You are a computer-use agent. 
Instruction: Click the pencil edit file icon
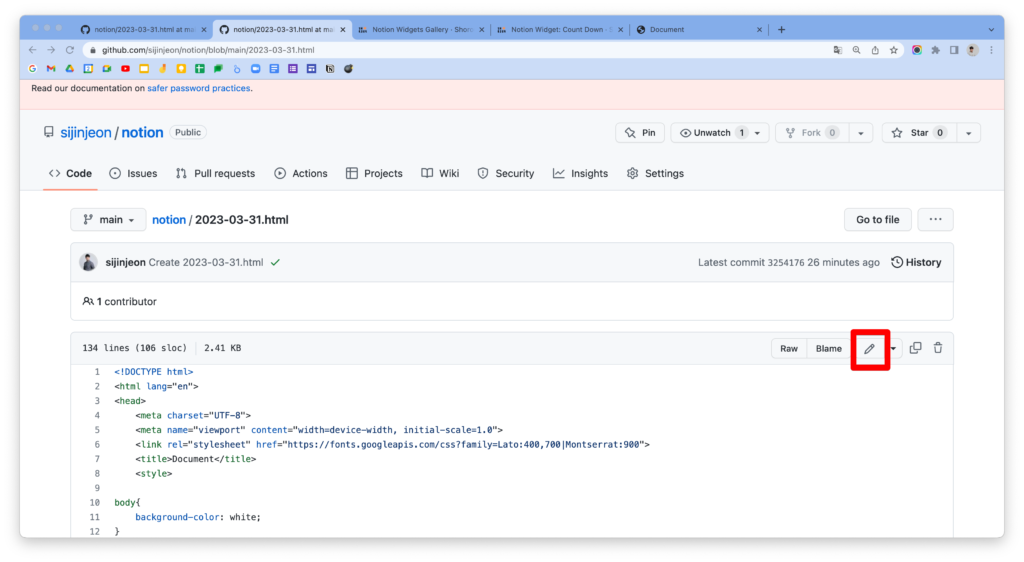pyautogui.click(x=869, y=348)
